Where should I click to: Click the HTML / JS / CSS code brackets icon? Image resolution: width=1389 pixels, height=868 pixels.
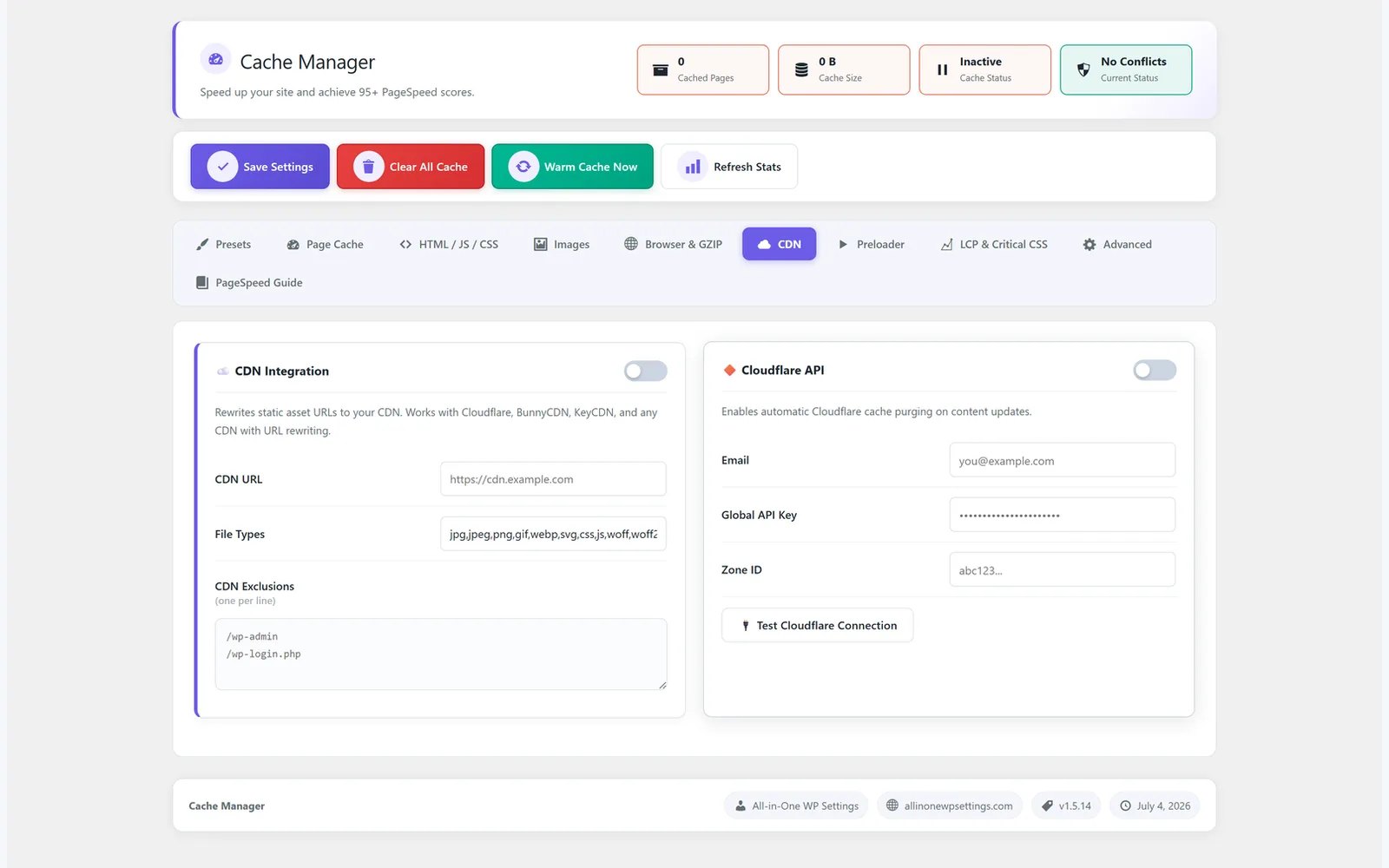(405, 245)
